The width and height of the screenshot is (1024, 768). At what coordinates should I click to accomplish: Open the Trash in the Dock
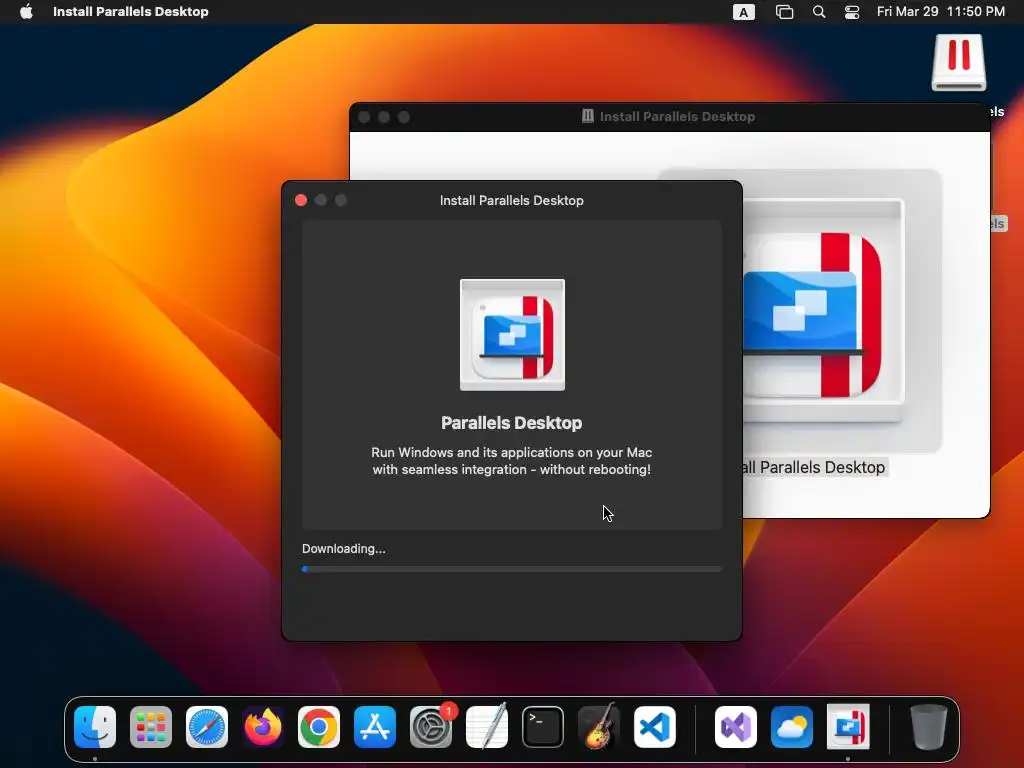(929, 727)
